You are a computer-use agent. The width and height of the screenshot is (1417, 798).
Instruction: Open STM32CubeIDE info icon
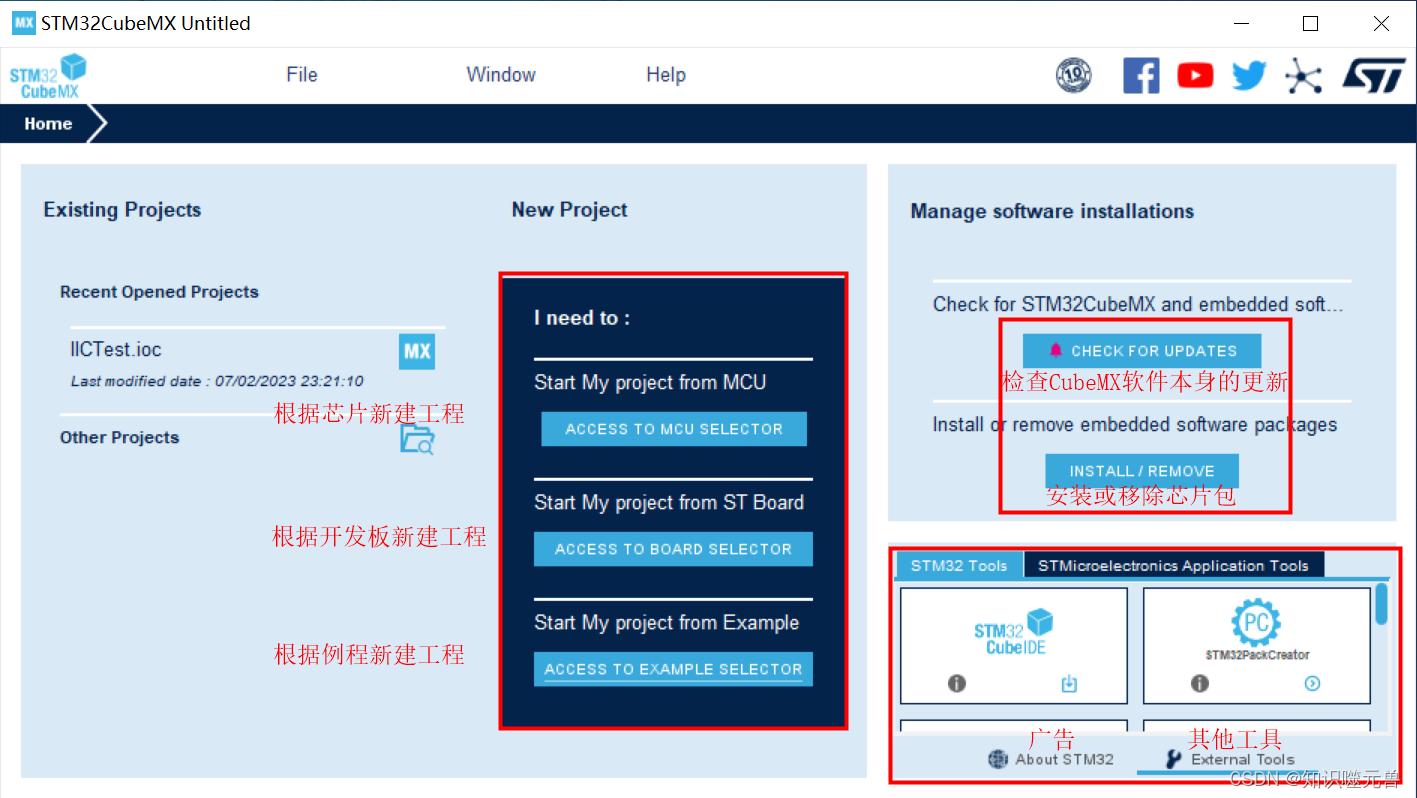[x=957, y=683]
